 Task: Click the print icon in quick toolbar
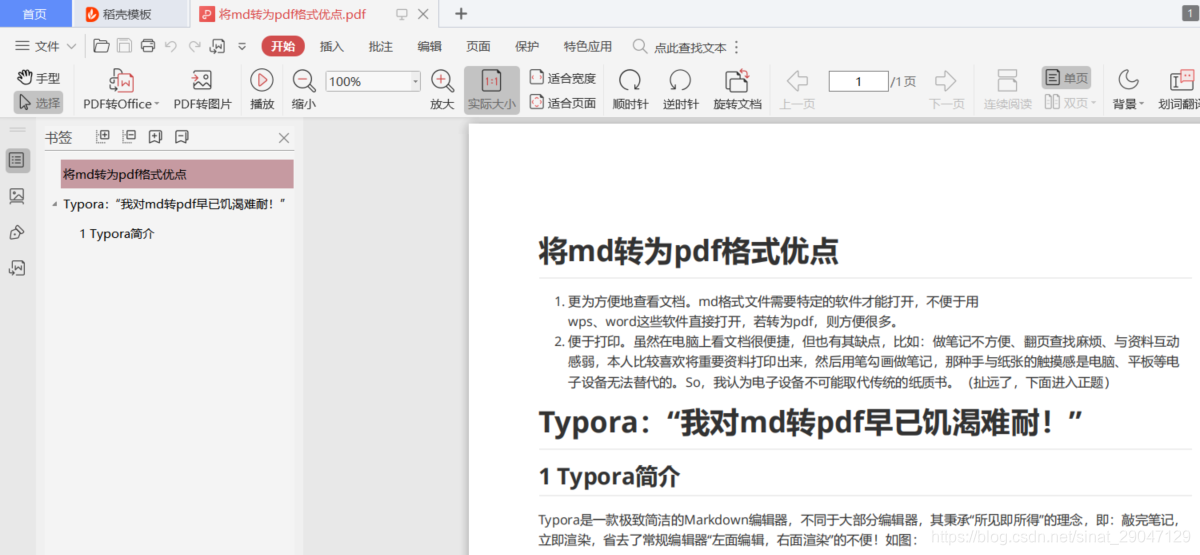coord(148,46)
